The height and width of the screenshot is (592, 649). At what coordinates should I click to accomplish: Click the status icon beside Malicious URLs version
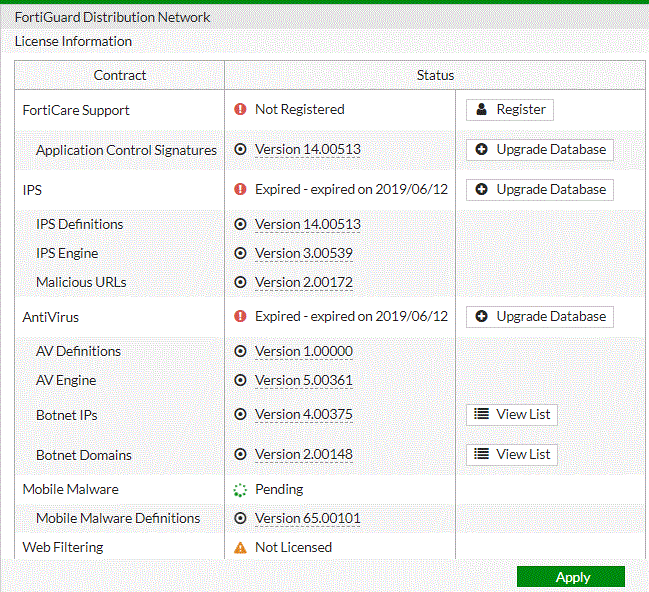[240, 283]
